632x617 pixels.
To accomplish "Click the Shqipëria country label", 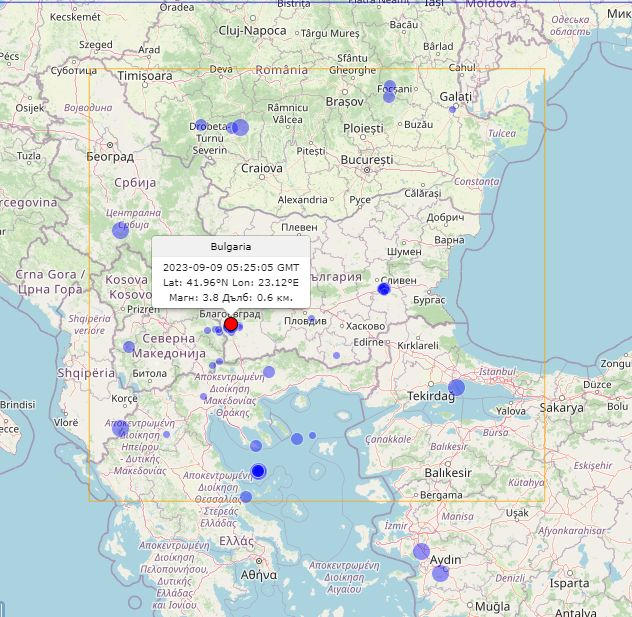I will pyautogui.click(x=86, y=373).
